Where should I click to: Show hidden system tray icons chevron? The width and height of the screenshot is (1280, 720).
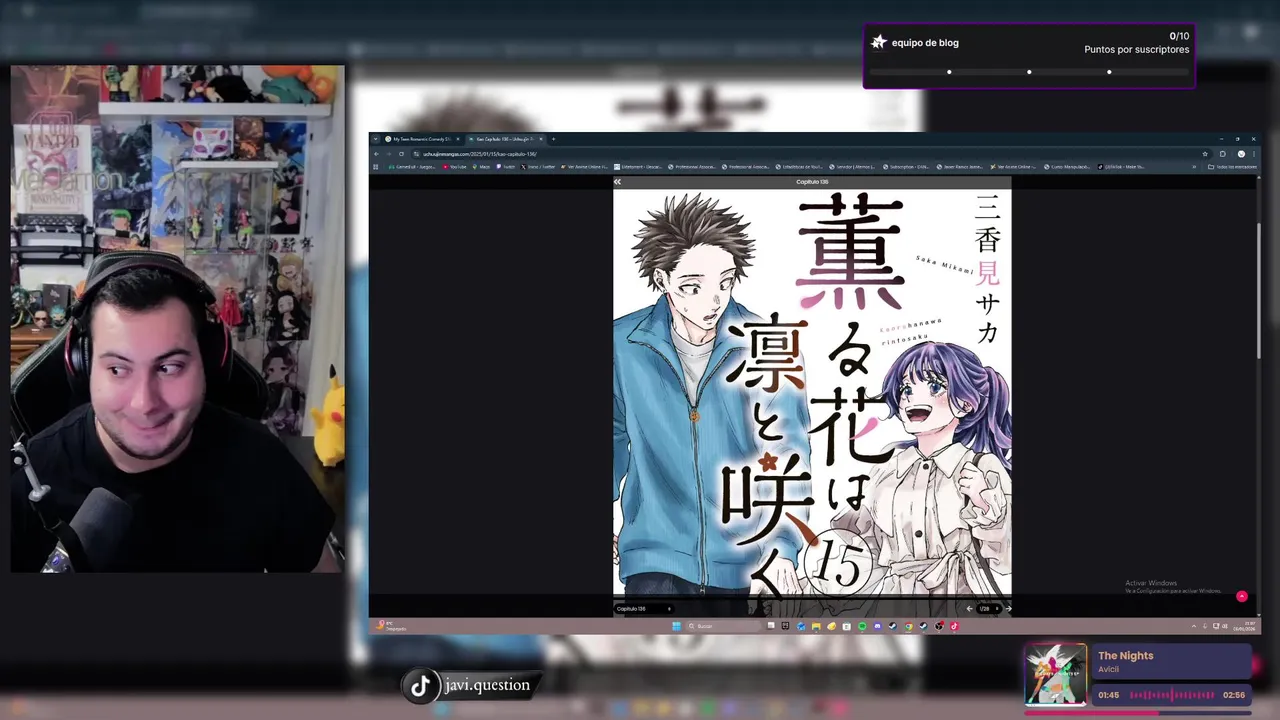(x=1193, y=626)
